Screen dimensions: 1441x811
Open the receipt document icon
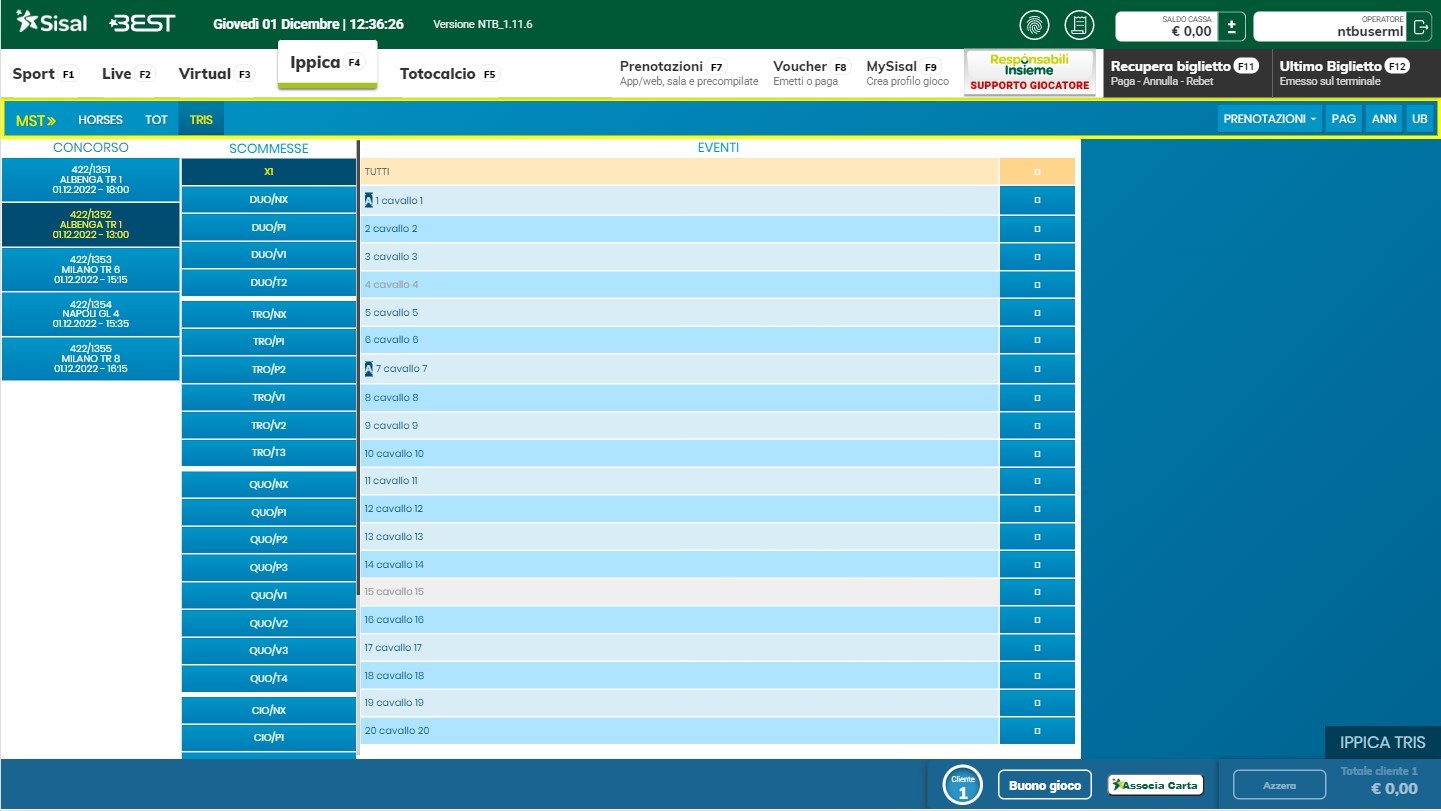tap(1080, 25)
